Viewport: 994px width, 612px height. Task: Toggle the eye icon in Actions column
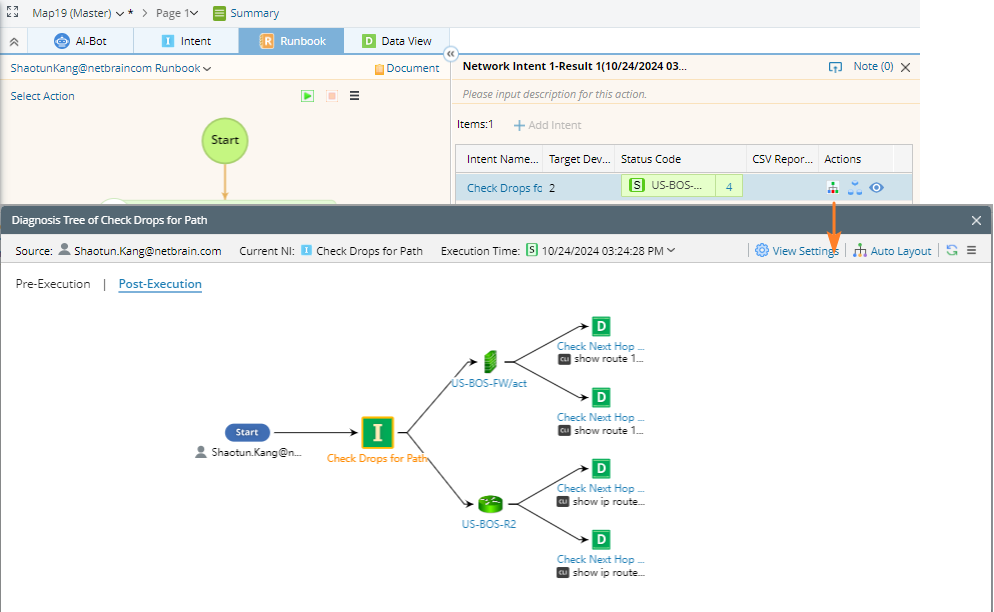click(x=876, y=188)
